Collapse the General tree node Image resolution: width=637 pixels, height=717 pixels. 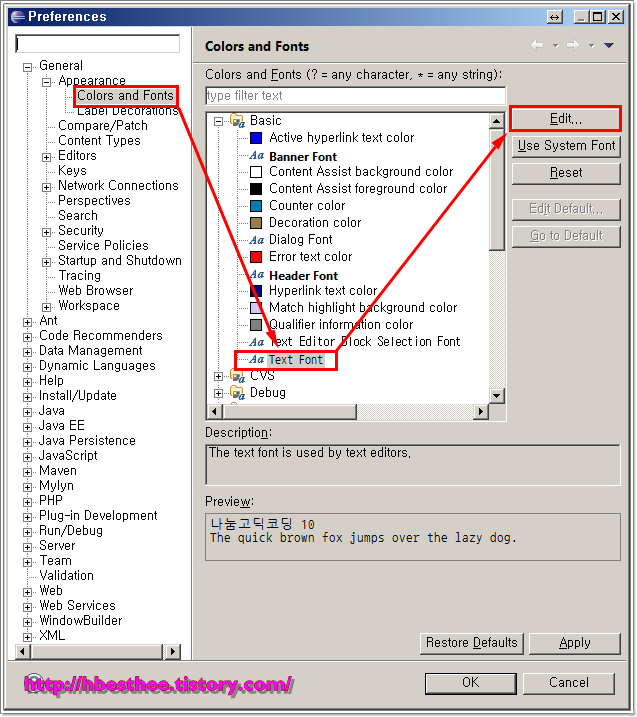tap(27, 67)
